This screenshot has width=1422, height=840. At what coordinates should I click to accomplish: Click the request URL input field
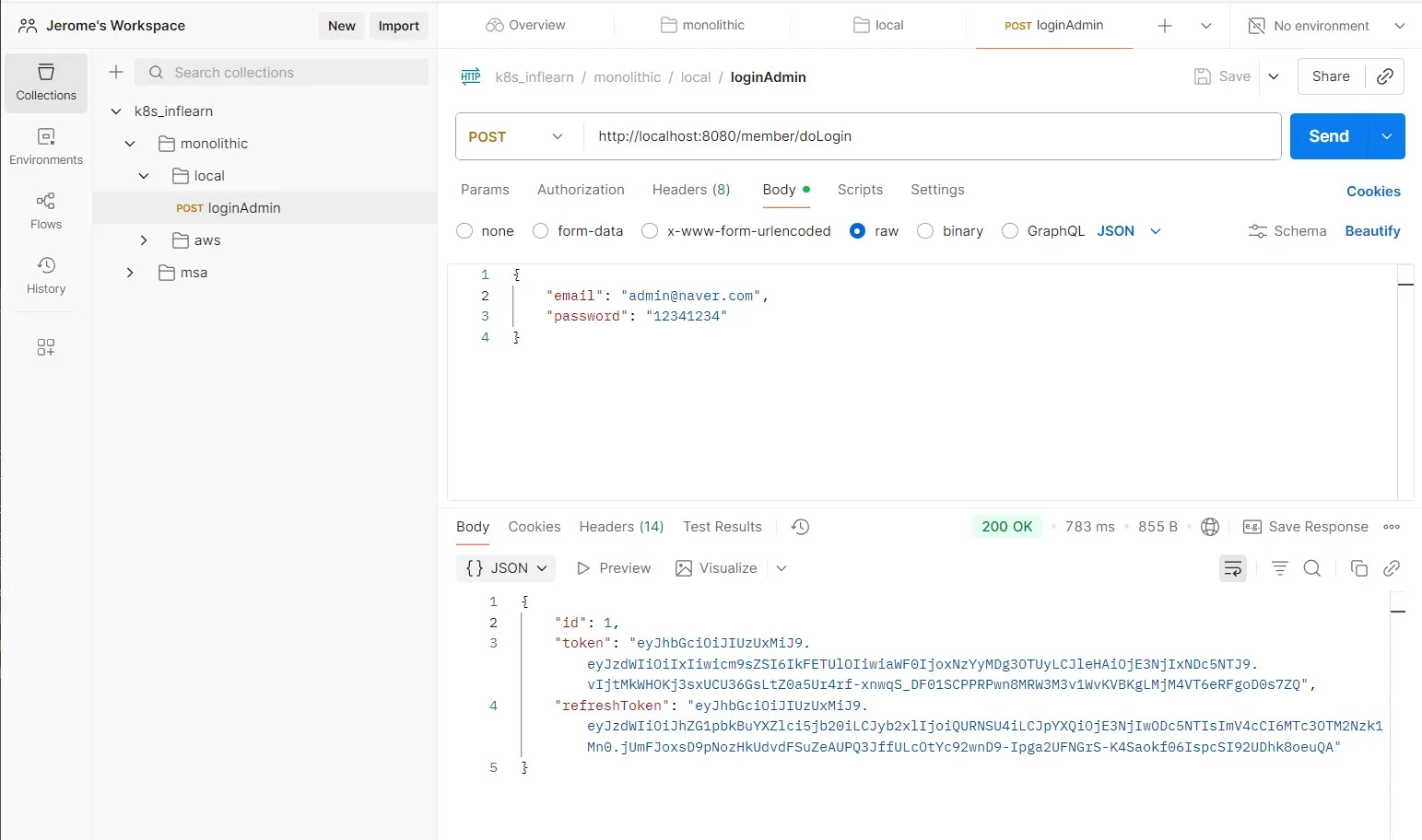pyautogui.click(x=931, y=136)
